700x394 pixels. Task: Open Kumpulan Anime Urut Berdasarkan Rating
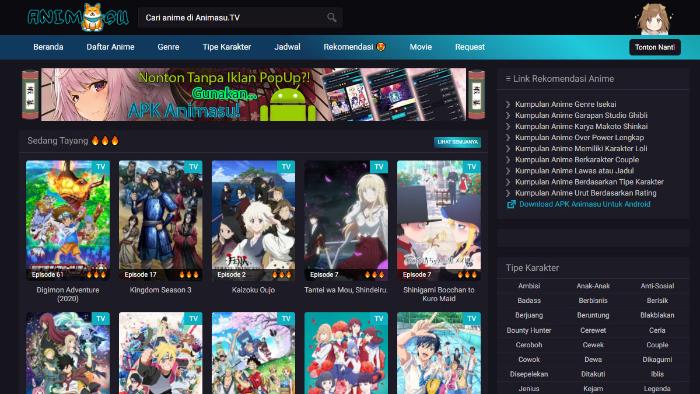[x=586, y=193]
